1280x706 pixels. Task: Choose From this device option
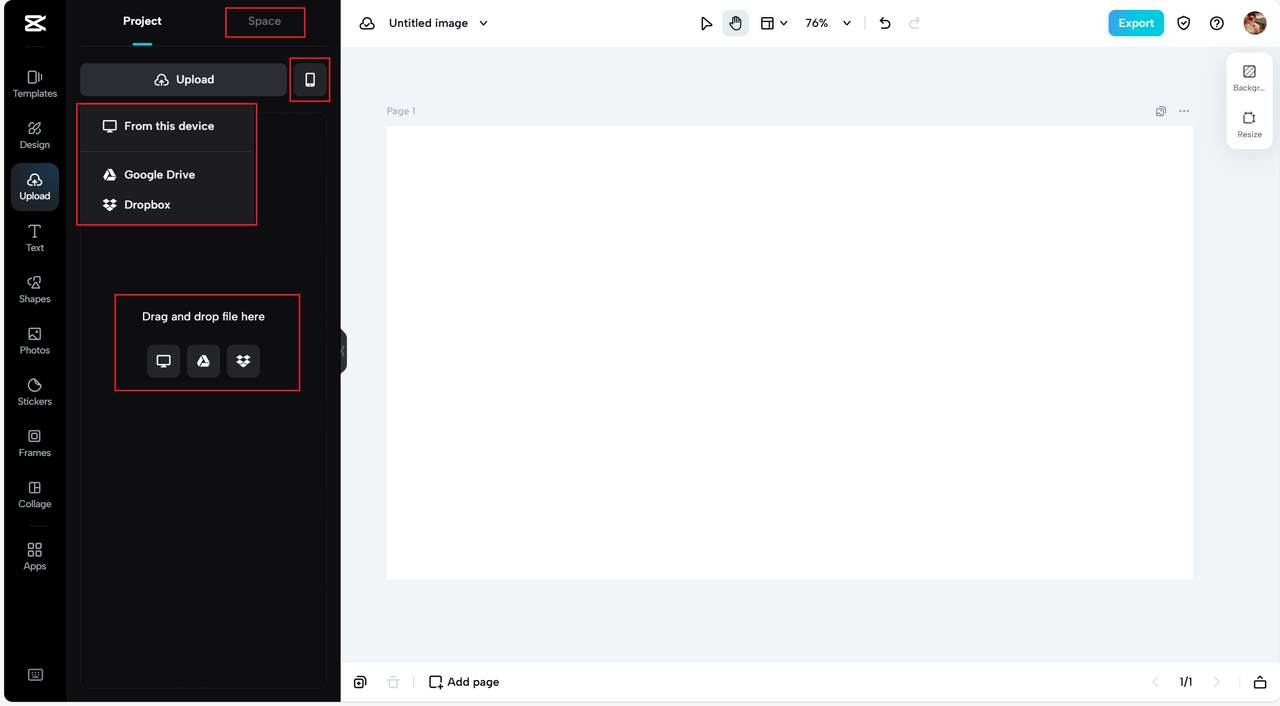coord(166,126)
